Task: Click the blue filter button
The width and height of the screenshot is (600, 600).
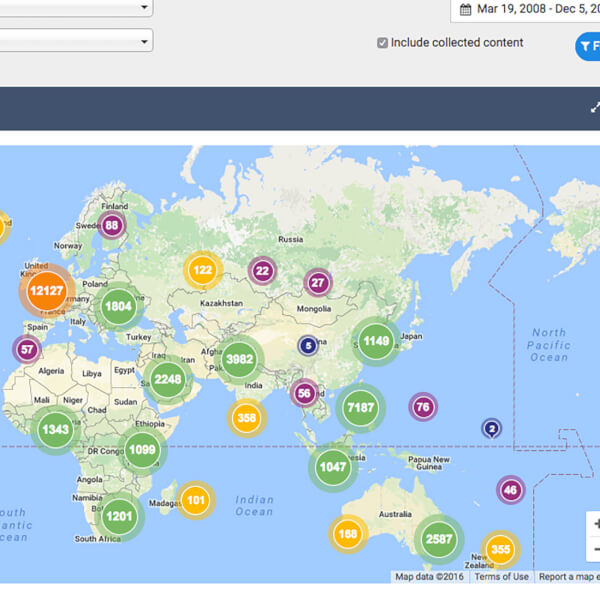Action: (588, 46)
